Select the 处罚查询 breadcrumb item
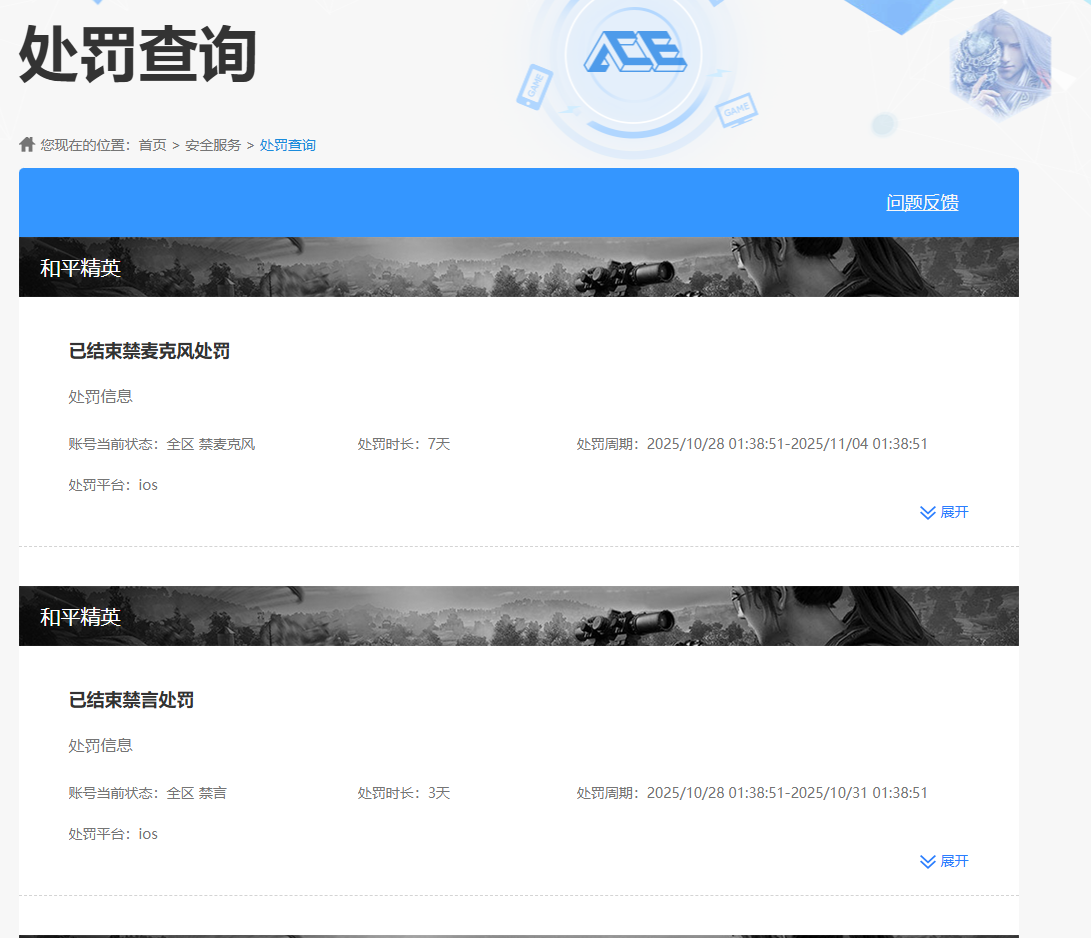 288,145
